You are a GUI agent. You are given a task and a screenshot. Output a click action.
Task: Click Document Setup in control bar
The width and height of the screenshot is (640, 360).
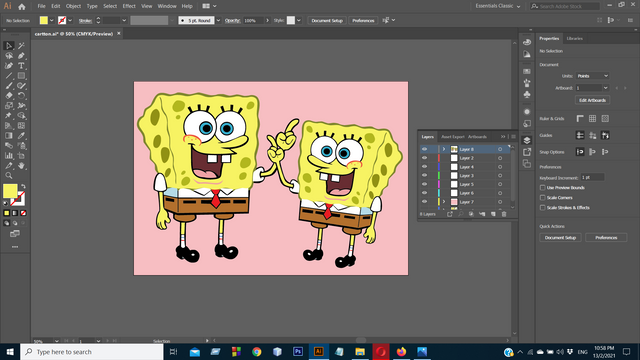[x=327, y=20]
